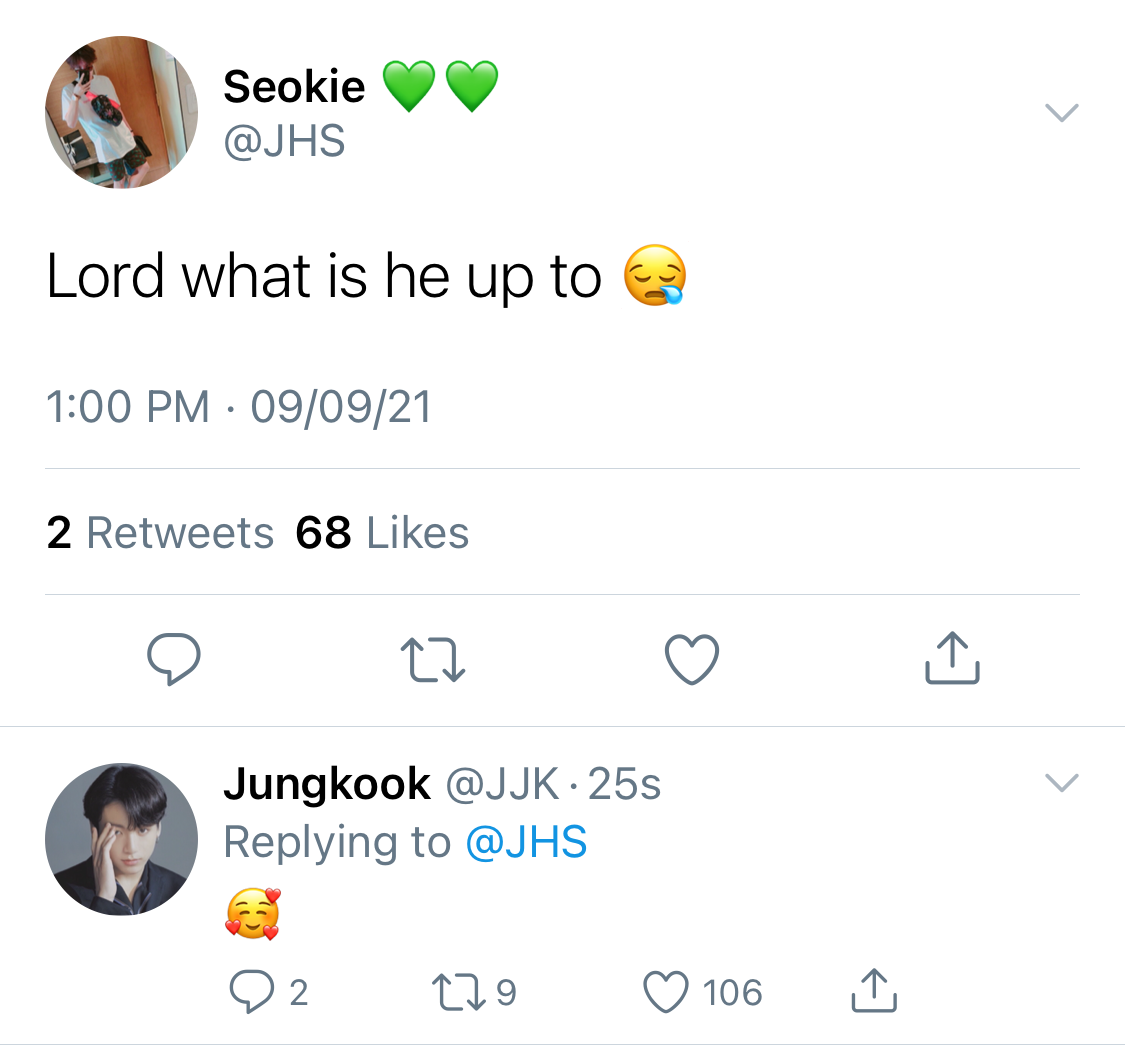Screen dimensions: 1125x1045
Task: Select the @JHS handle under Seokie
Action: pos(284,141)
